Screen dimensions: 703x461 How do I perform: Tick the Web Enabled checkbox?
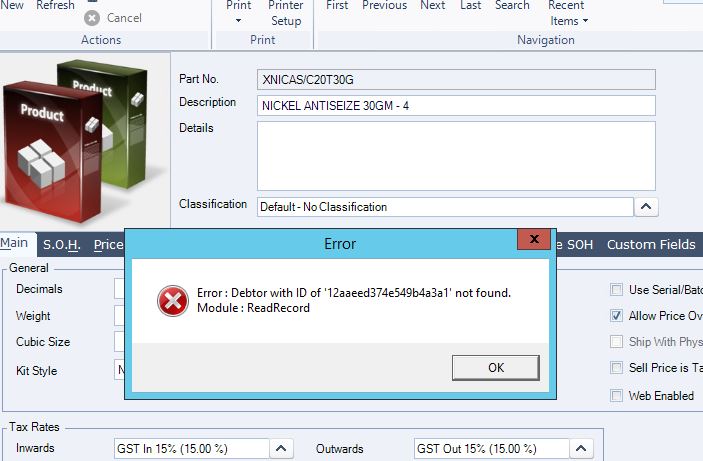(x=616, y=396)
